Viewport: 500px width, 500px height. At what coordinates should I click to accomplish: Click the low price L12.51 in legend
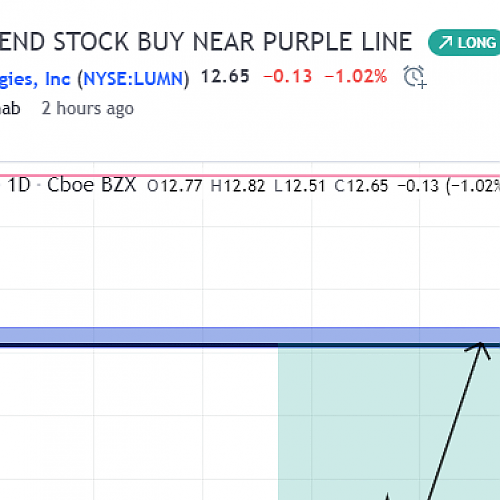(299, 186)
